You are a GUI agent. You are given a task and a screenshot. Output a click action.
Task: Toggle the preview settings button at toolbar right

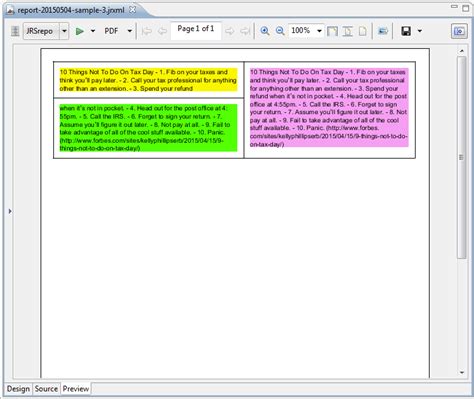459,31
